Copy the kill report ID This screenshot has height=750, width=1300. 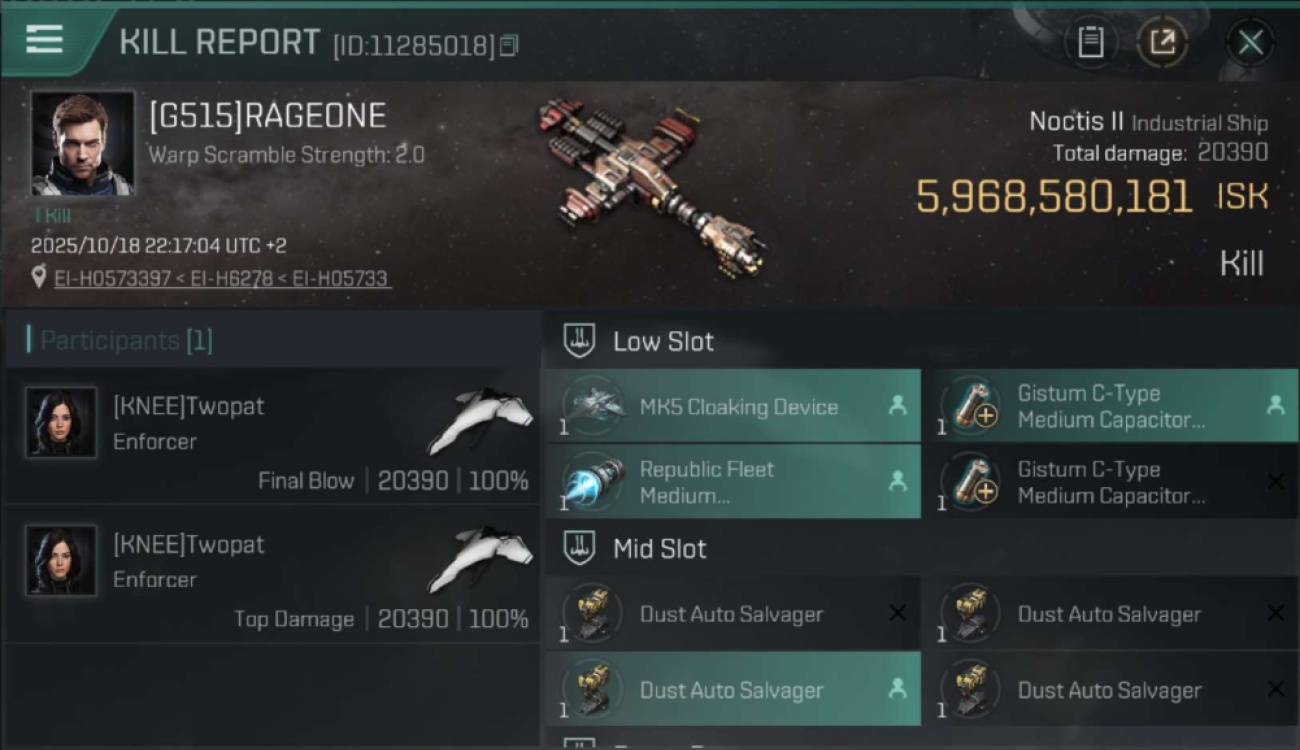[x=509, y=46]
